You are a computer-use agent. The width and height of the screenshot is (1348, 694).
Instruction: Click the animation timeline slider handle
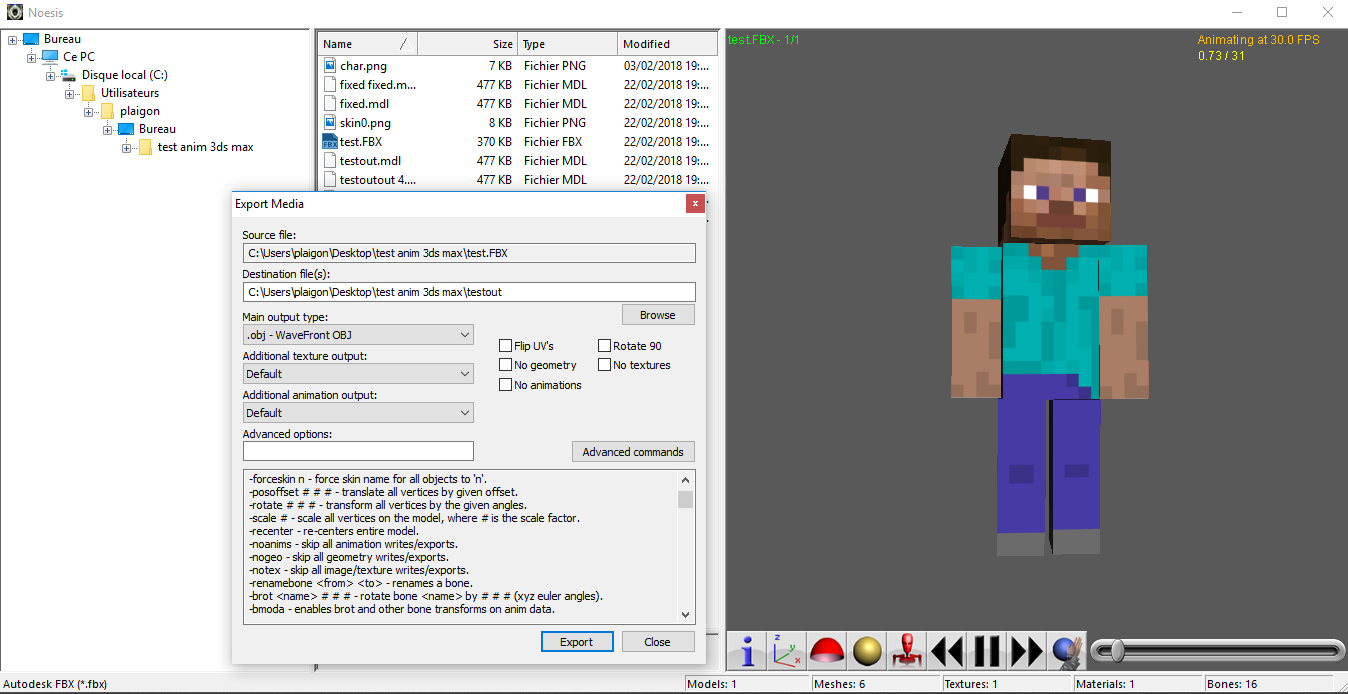pyautogui.click(x=1118, y=651)
